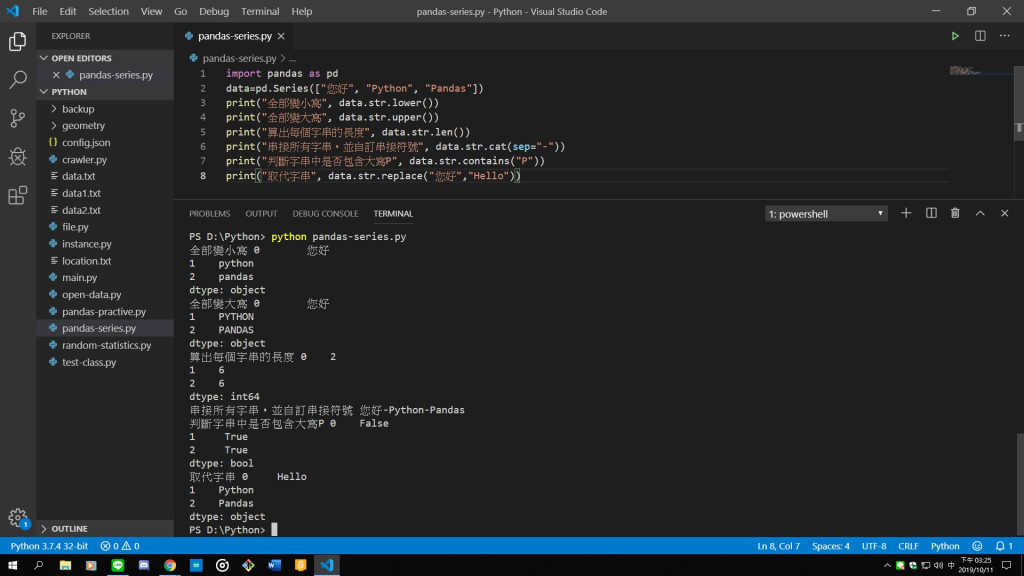
Task: Show hidden system tray icons chevron
Action: pos(887,566)
